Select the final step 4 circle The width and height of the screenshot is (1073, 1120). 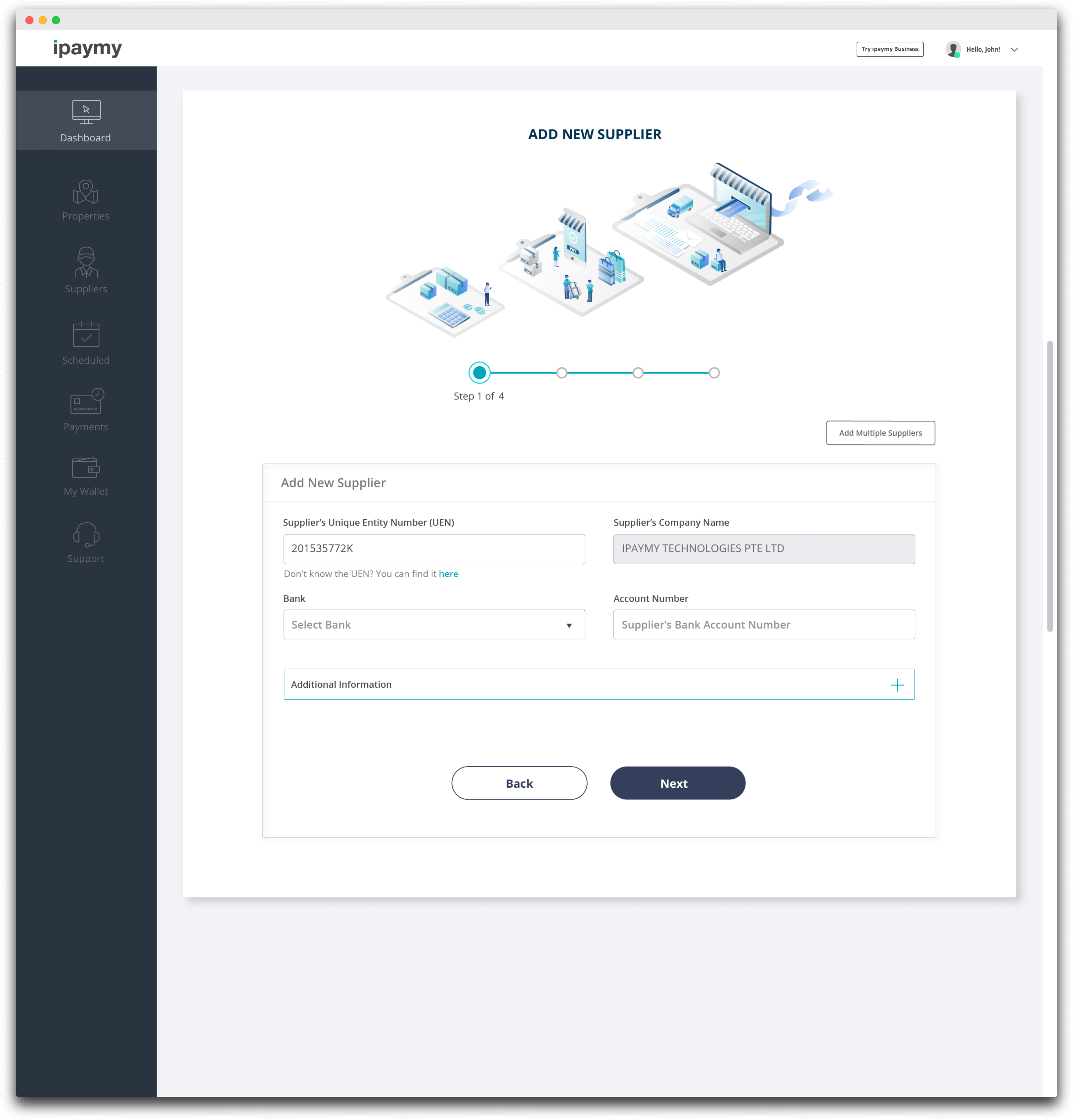pos(715,373)
